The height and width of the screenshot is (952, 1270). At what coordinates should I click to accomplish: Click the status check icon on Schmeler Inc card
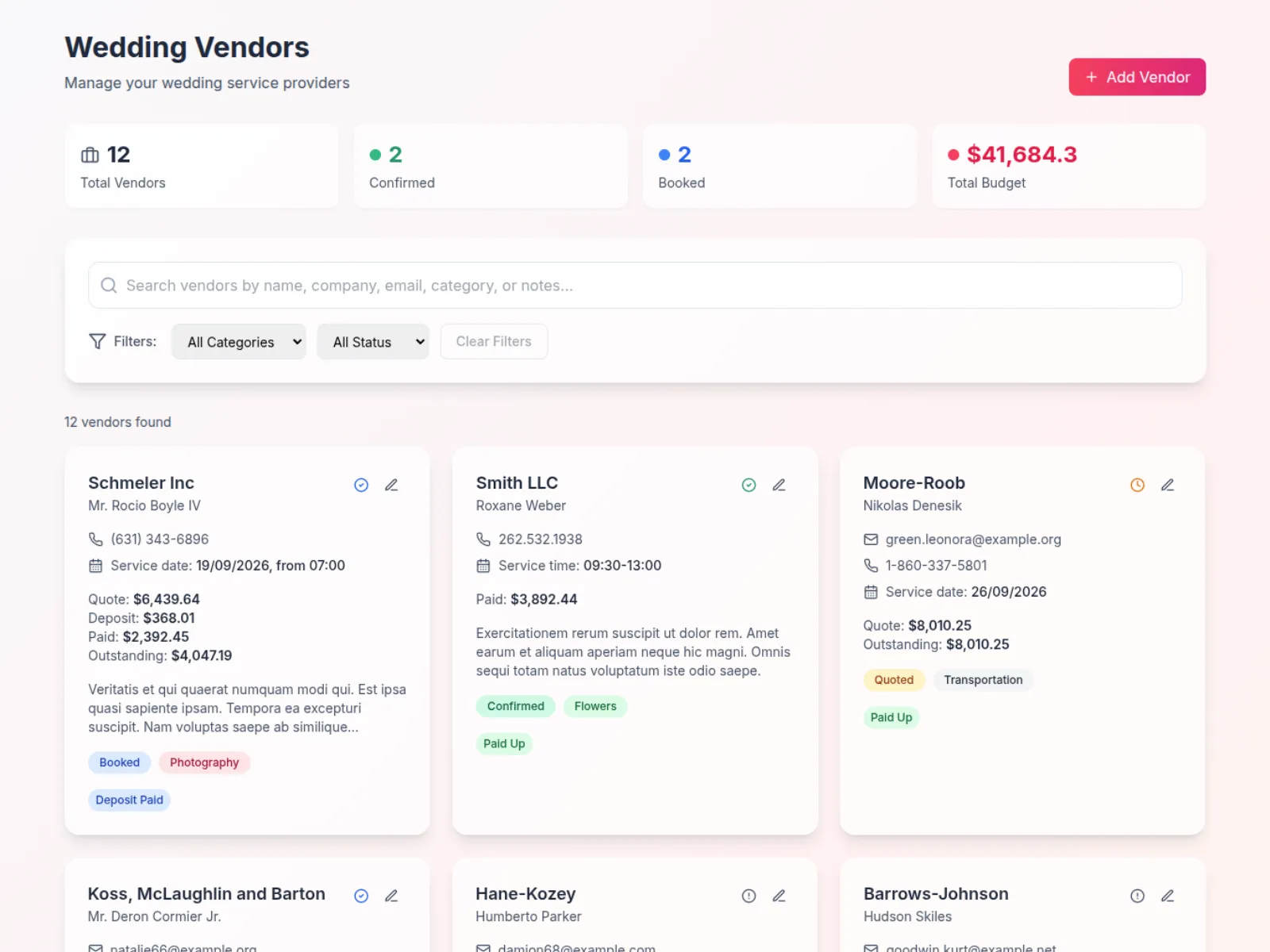click(361, 485)
